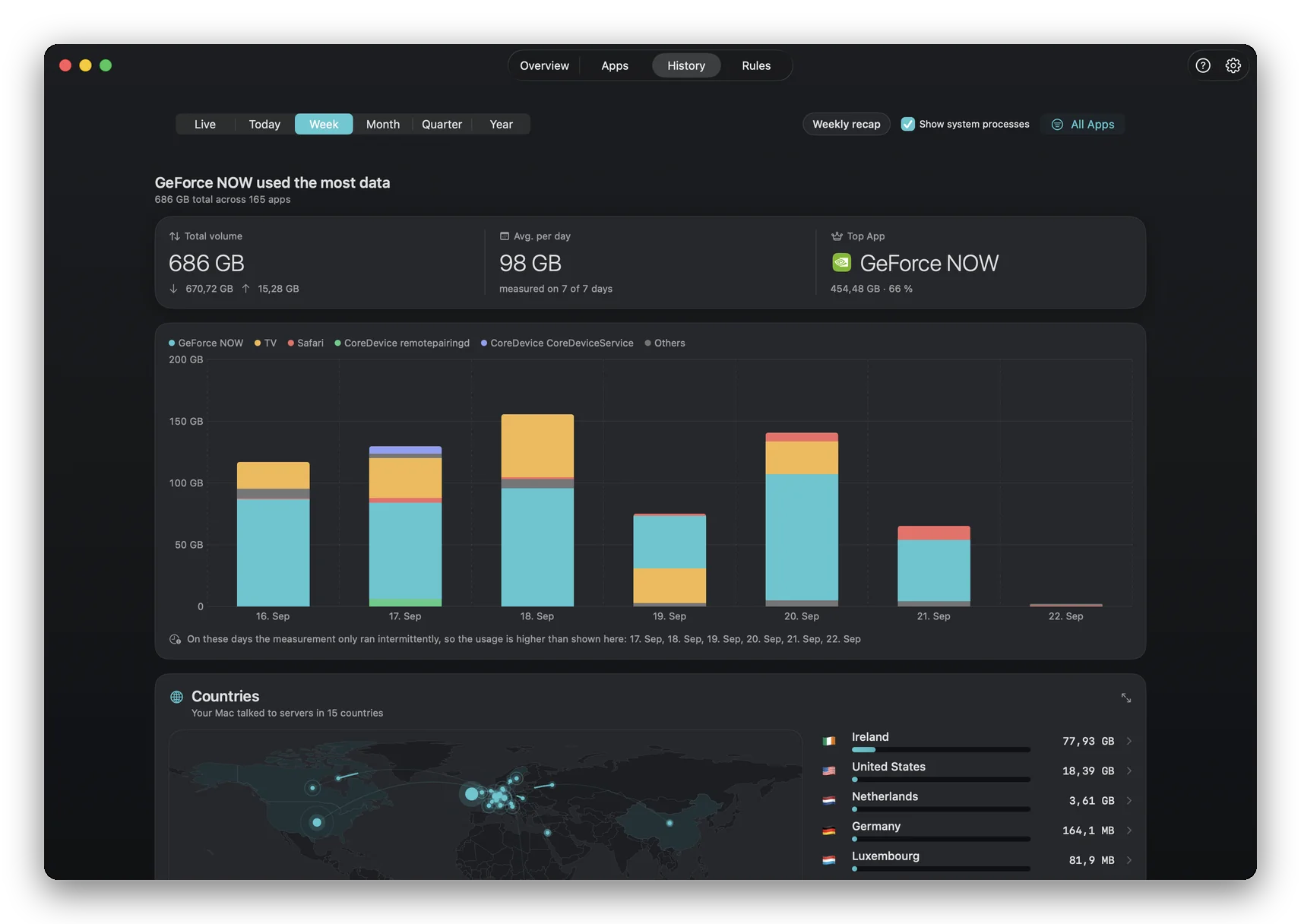Click the United States country name
The width and height of the screenshot is (1301, 924).
point(888,767)
